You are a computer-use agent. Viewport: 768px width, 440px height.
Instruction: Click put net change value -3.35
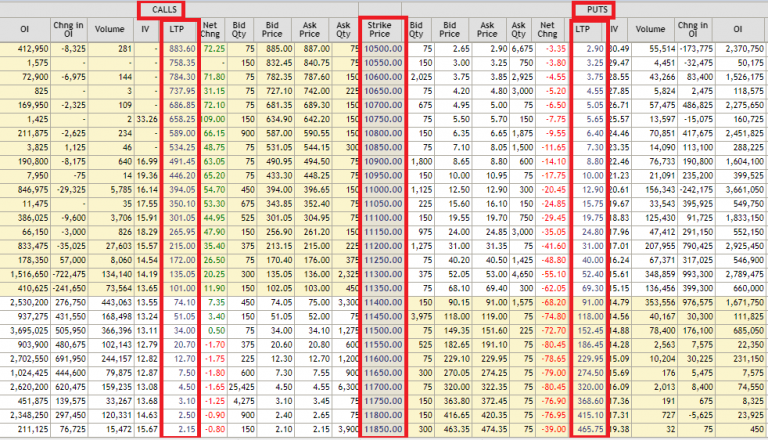(x=557, y=49)
